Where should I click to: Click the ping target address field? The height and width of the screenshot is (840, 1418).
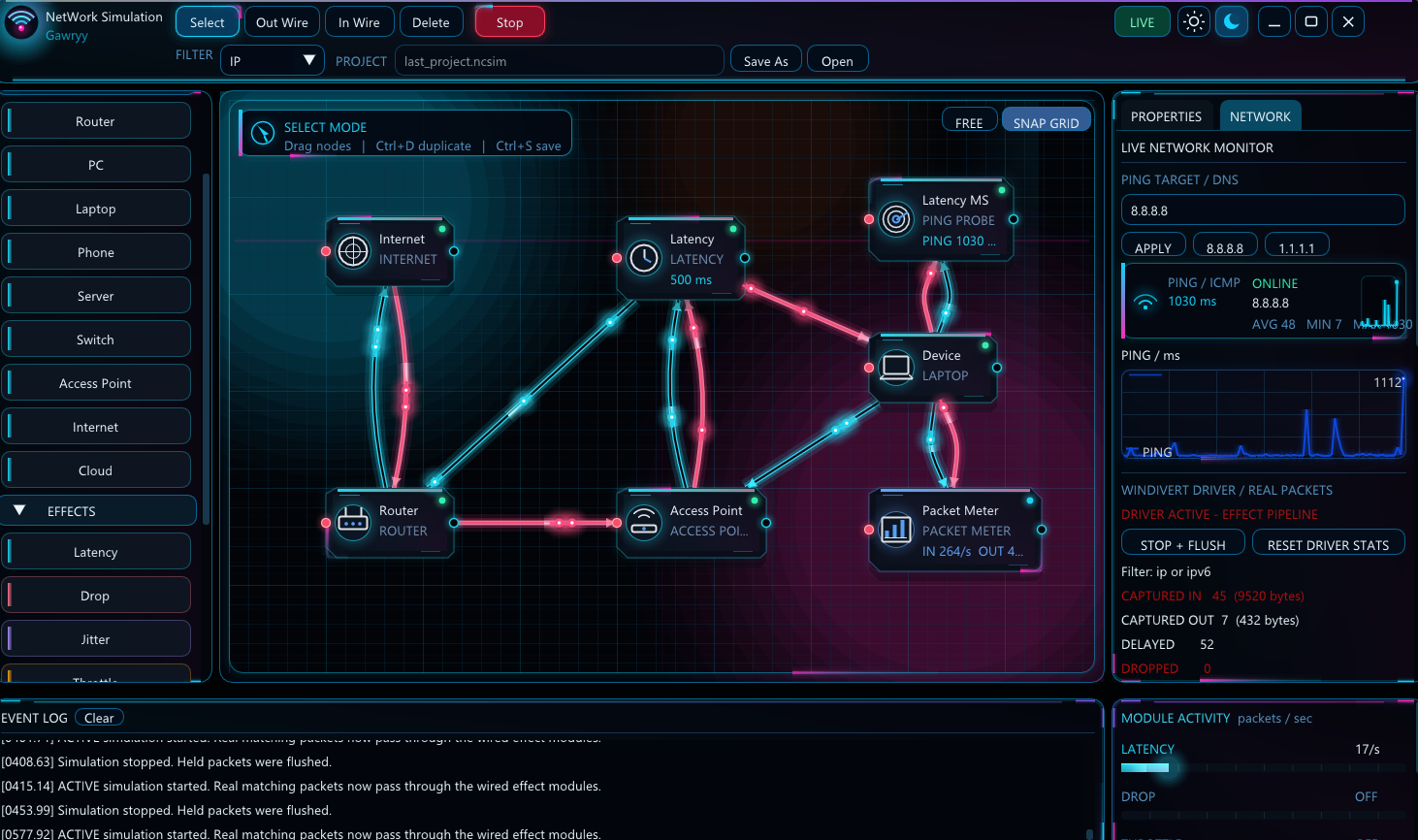[1263, 210]
